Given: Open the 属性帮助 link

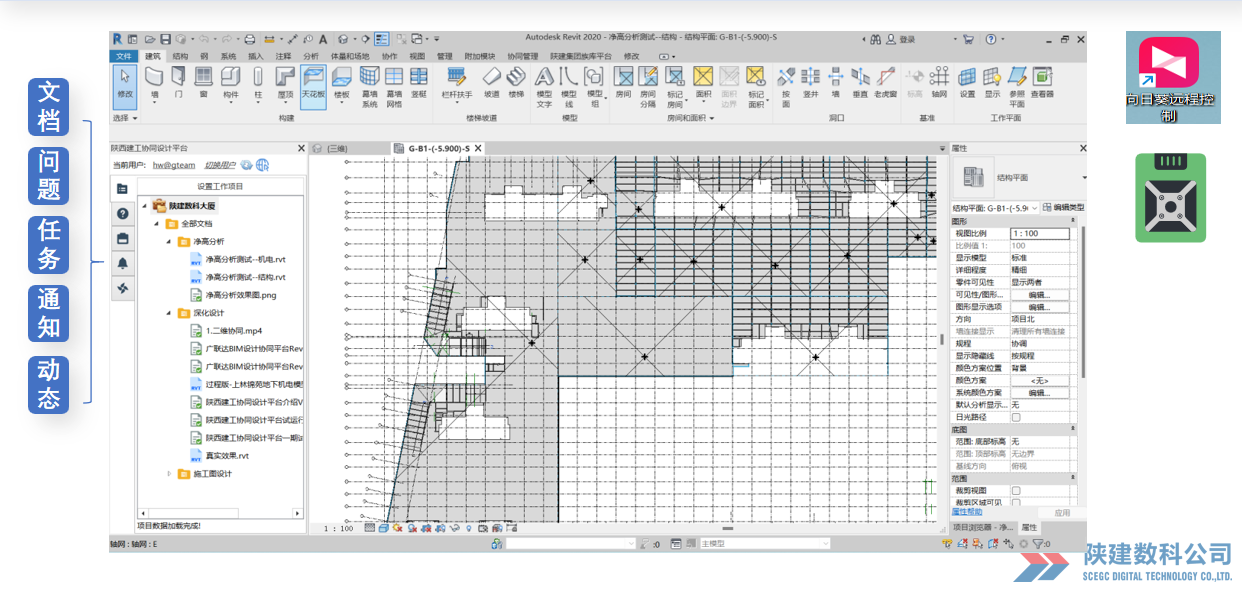Looking at the screenshot, I should tap(966, 512).
